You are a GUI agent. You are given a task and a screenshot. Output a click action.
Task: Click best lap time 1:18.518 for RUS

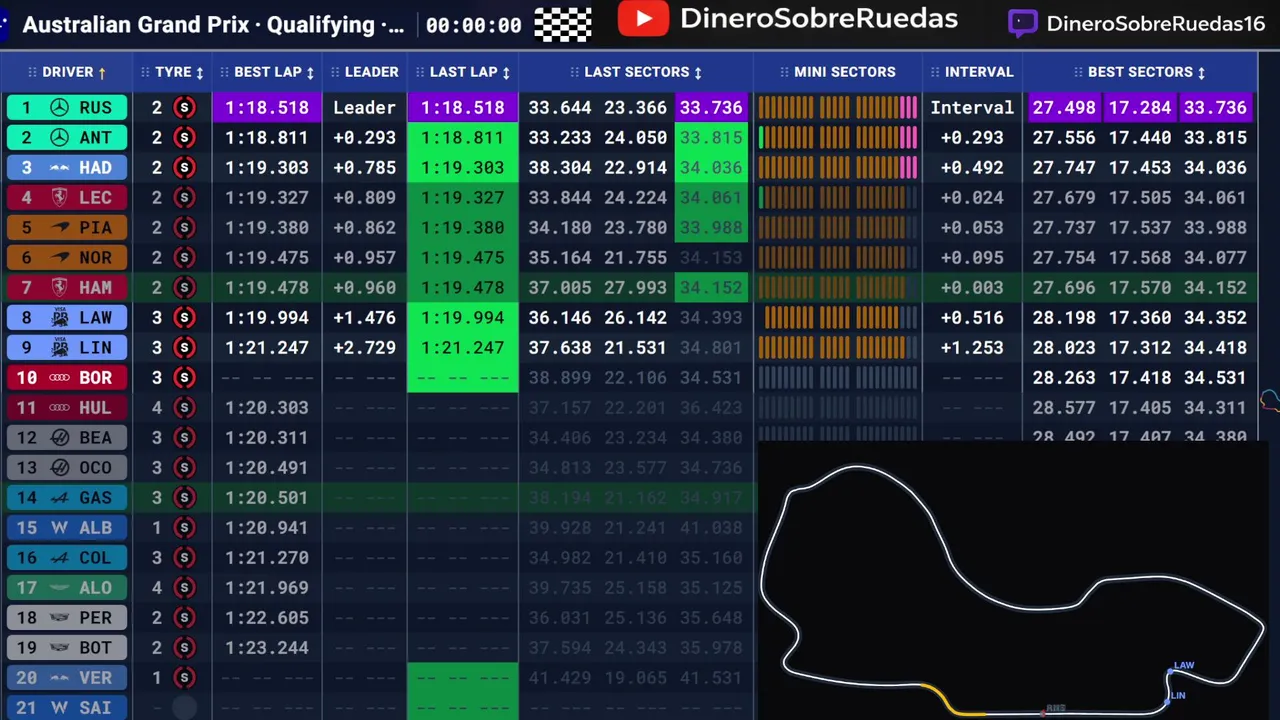coord(267,107)
